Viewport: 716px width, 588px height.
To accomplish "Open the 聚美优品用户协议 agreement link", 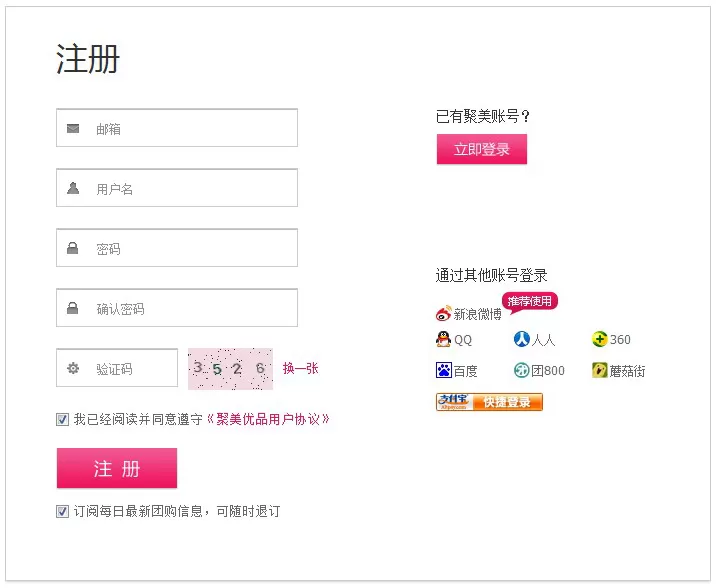I will click(268, 419).
